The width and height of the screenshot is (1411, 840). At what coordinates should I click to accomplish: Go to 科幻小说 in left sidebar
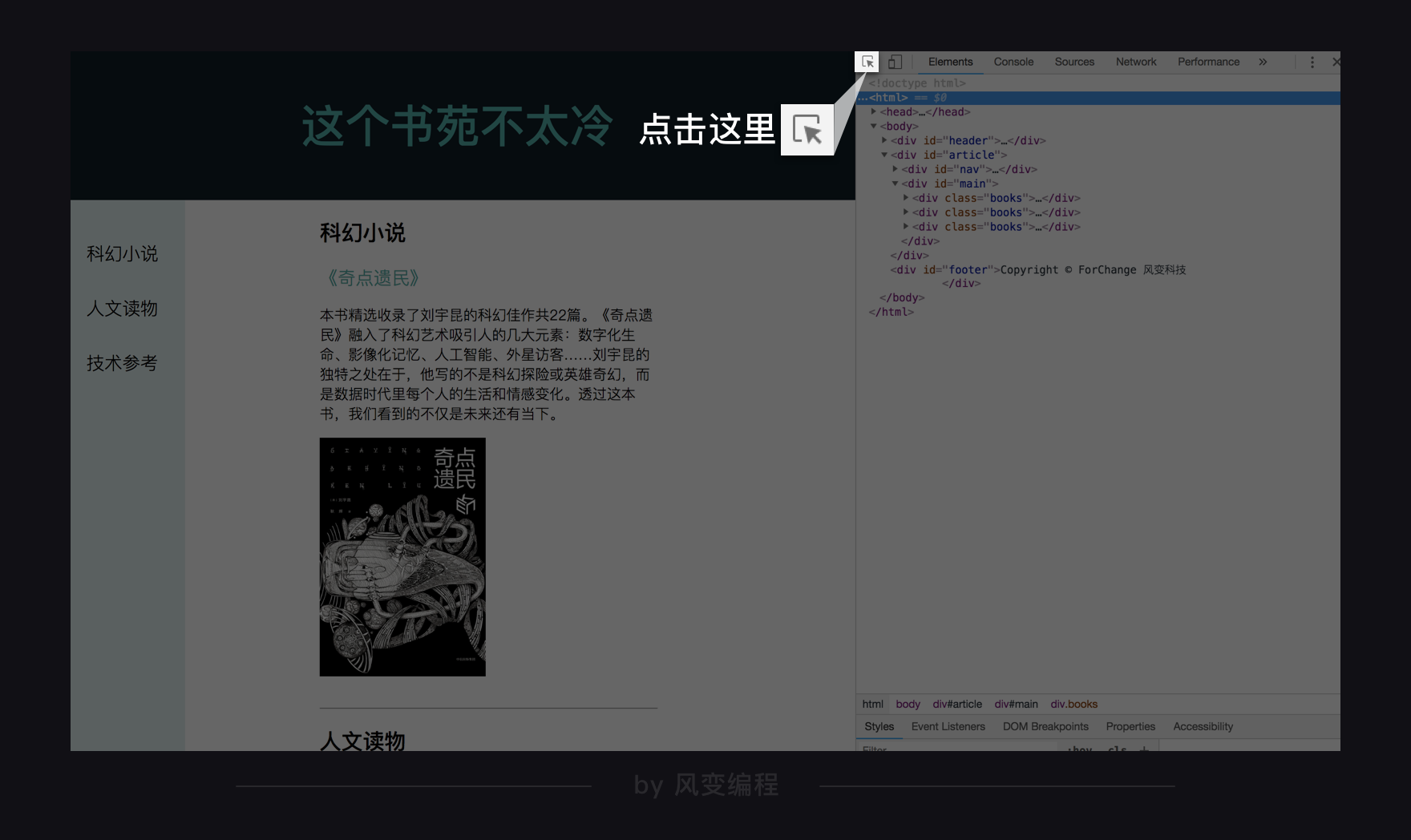(122, 254)
